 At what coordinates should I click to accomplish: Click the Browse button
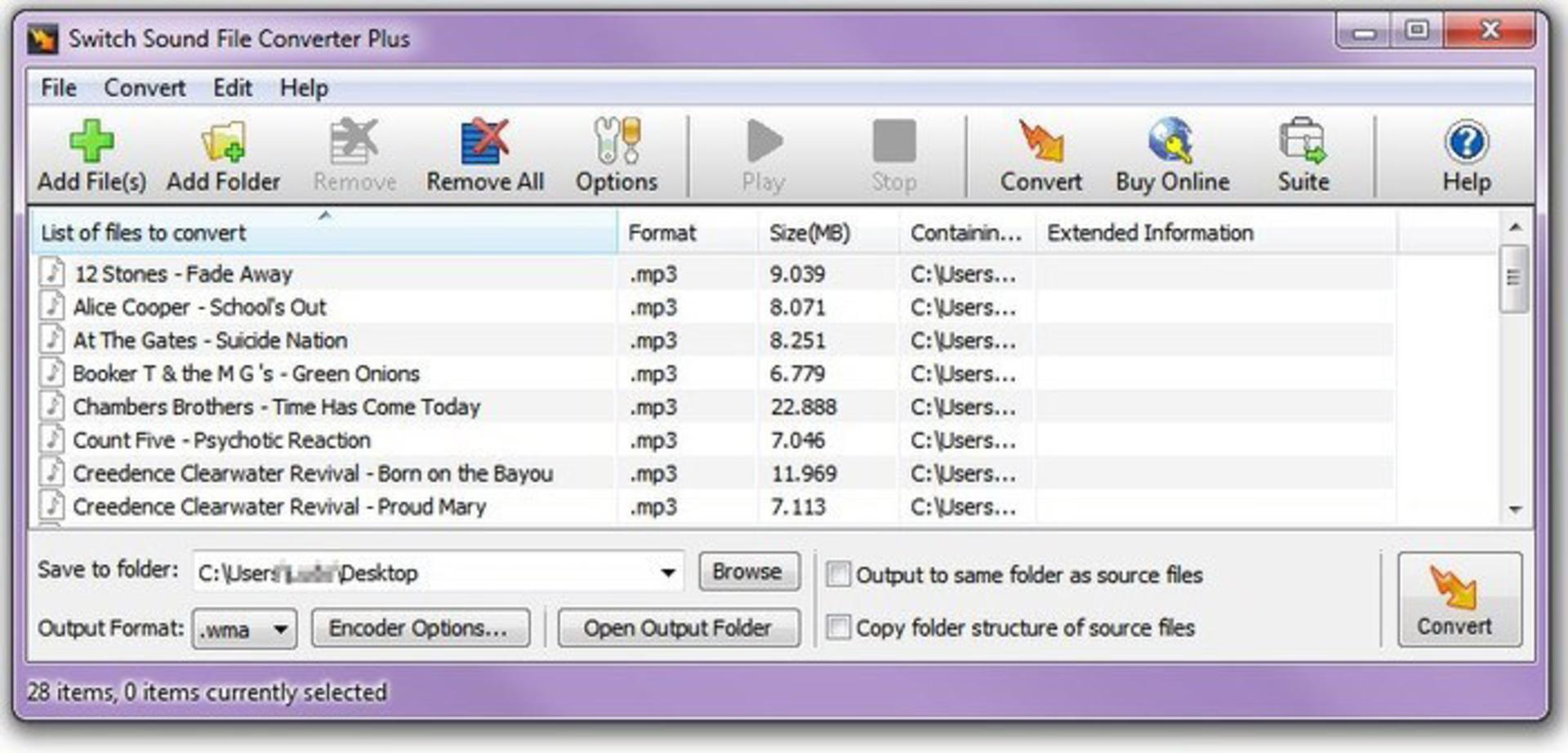click(748, 572)
